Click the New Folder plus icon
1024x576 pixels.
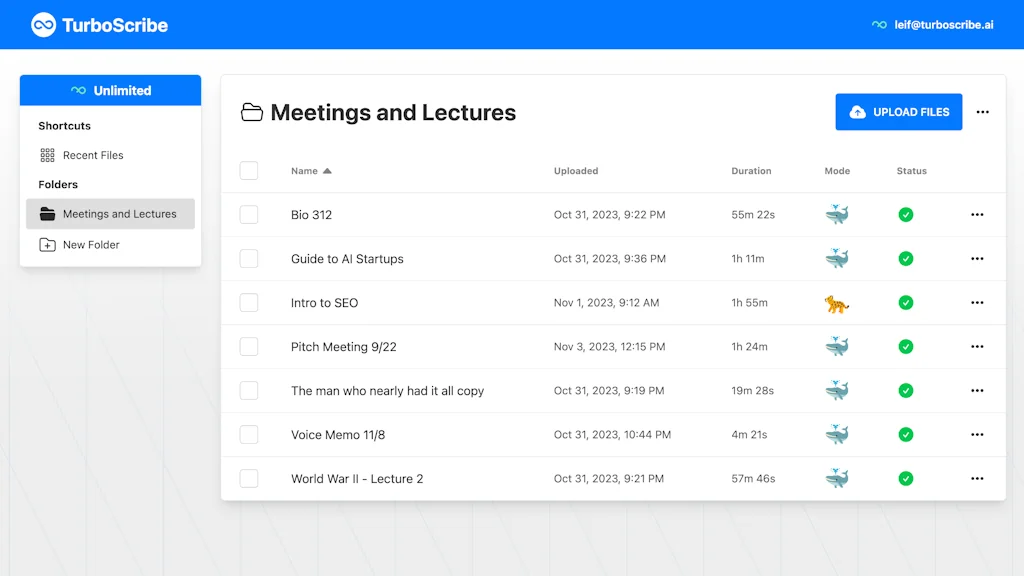pyautogui.click(x=46, y=244)
